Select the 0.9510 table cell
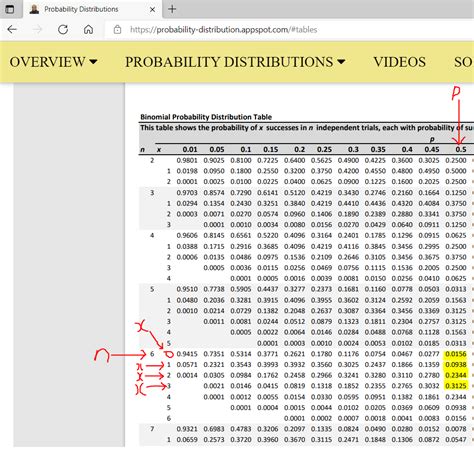Screen dimensions: 474x453 tap(187, 289)
